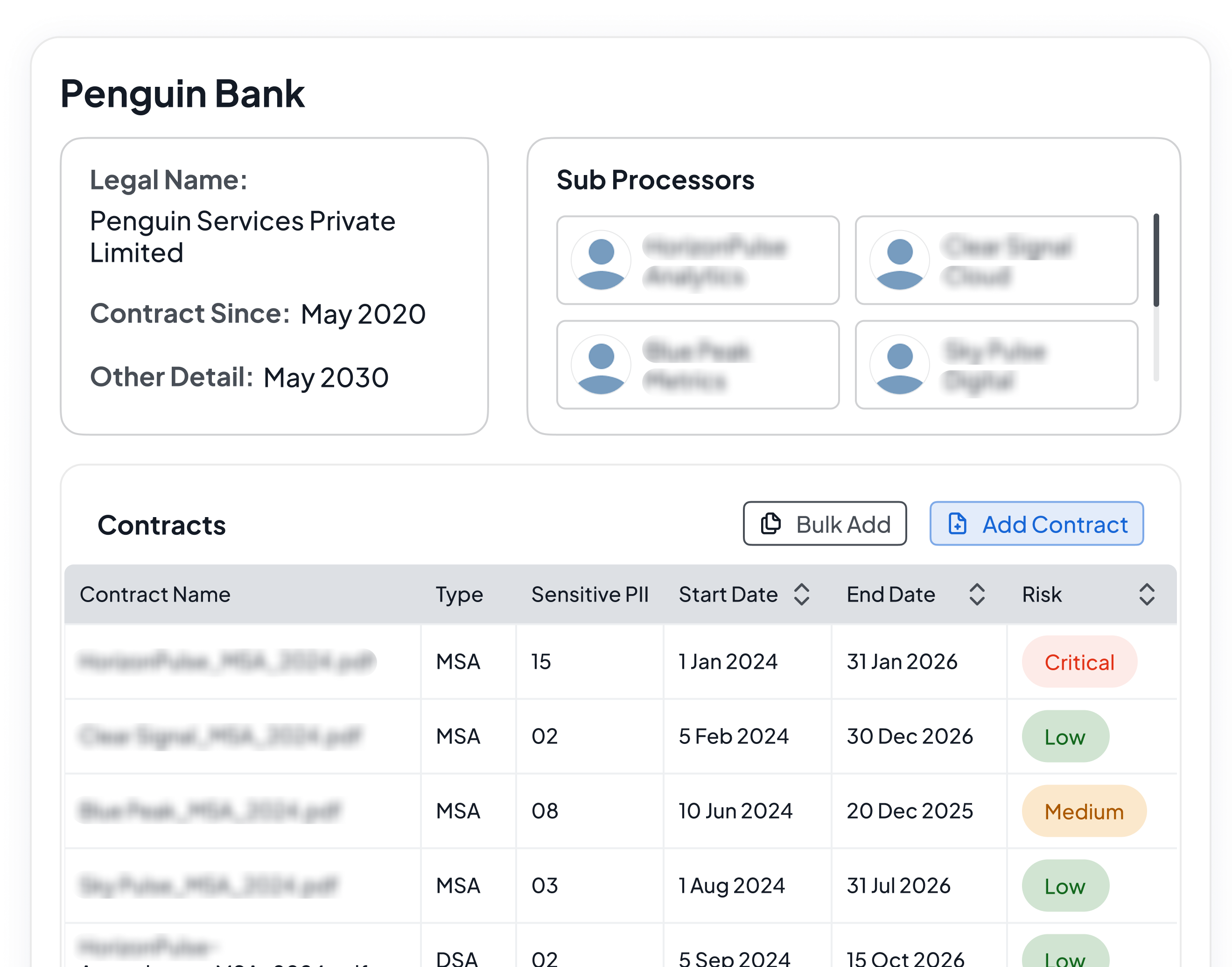Click Penguin Services Private Limited legal name

click(242, 237)
